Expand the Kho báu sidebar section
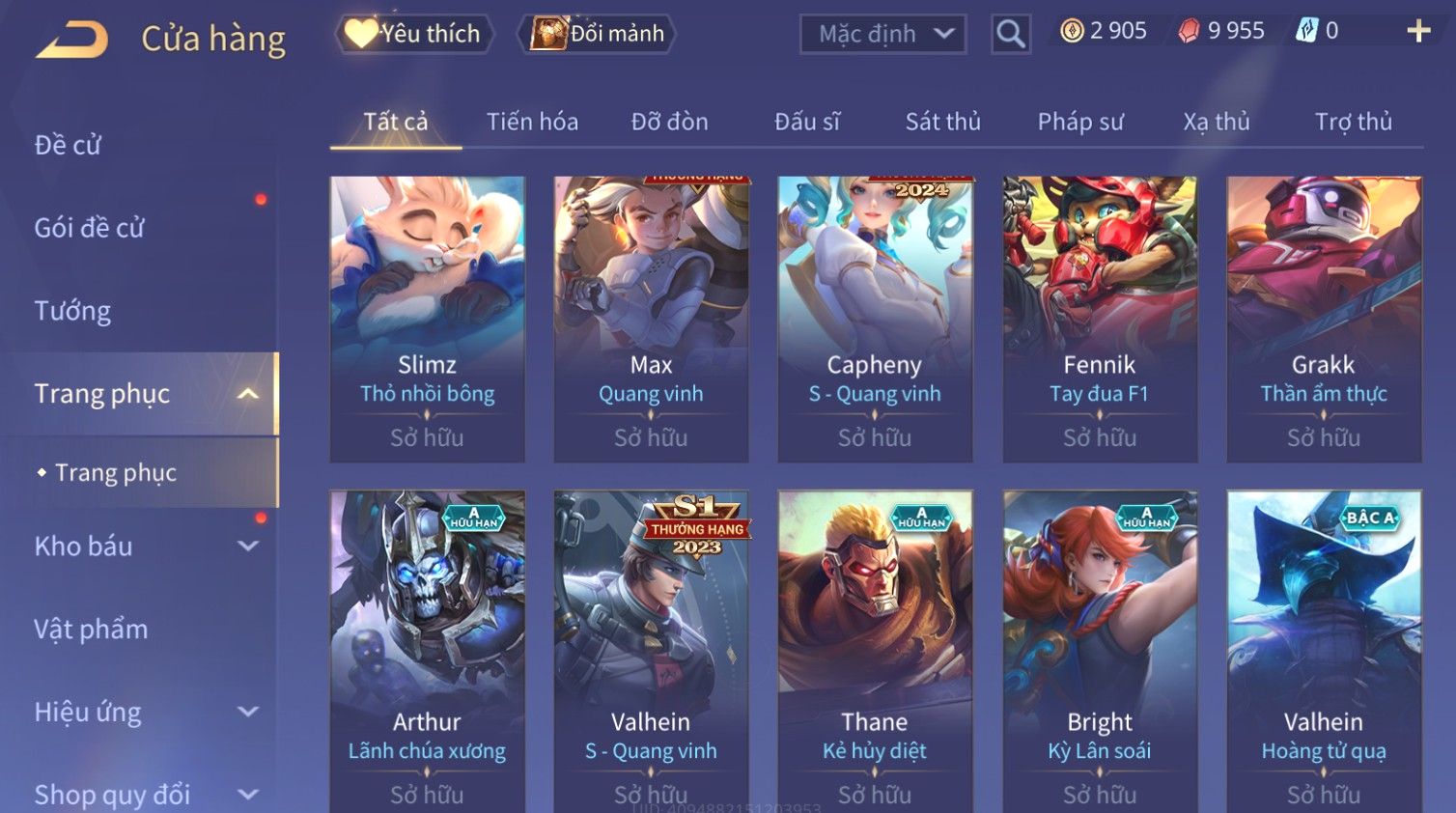Image resolution: width=1456 pixels, height=813 pixels. click(x=248, y=546)
